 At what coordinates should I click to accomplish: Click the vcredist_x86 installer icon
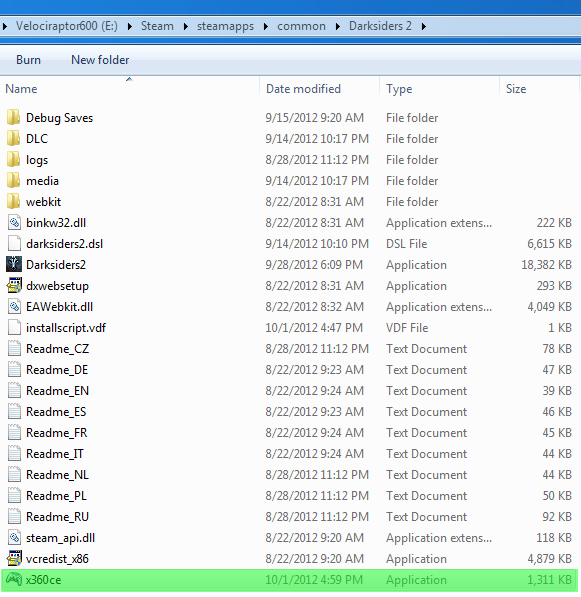14,559
